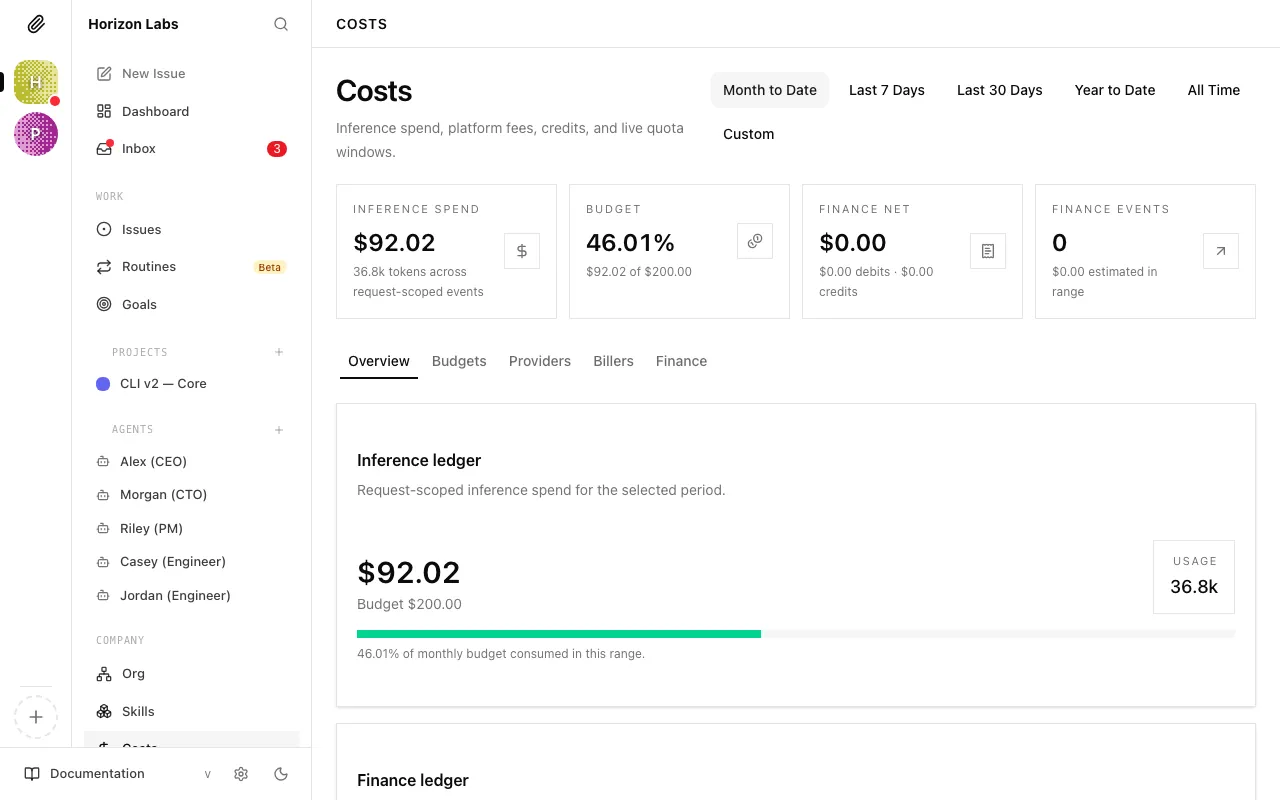The height and width of the screenshot is (800, 1280).
Task: Select the Month to Date range
Action: 770,90
